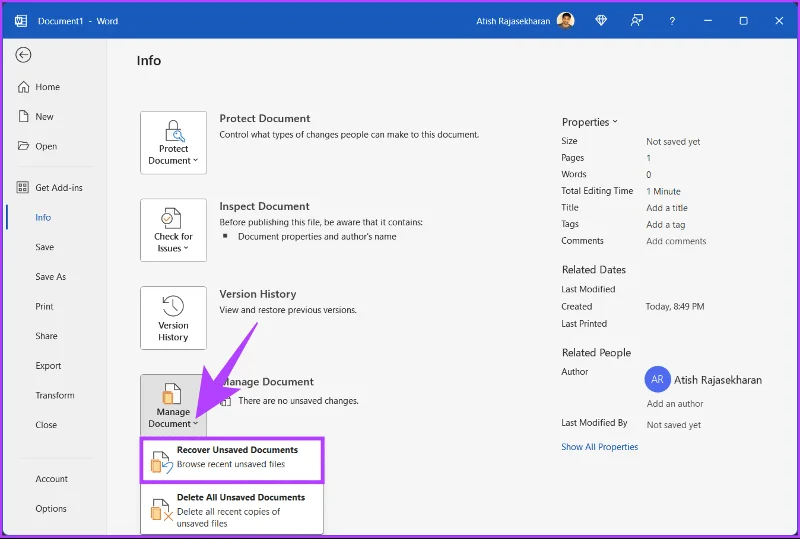Open Transform in the sidebar
Image resolution: width=800 pixels, height=539 pixels.
pos(55,395)
